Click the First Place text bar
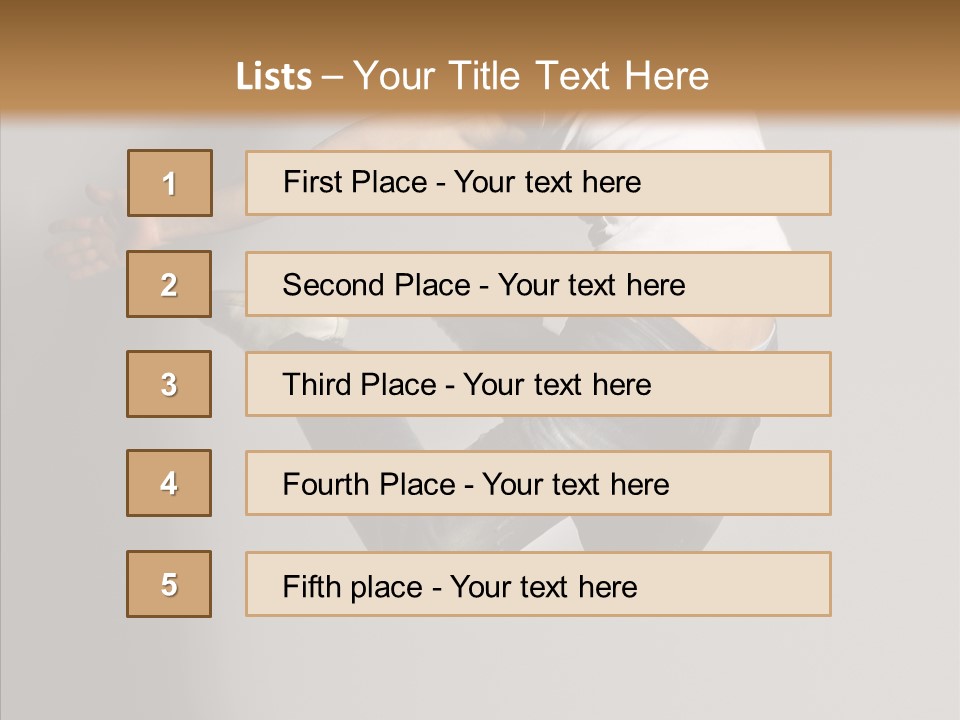This screenshot has height=720, width=960. (538, 183)
